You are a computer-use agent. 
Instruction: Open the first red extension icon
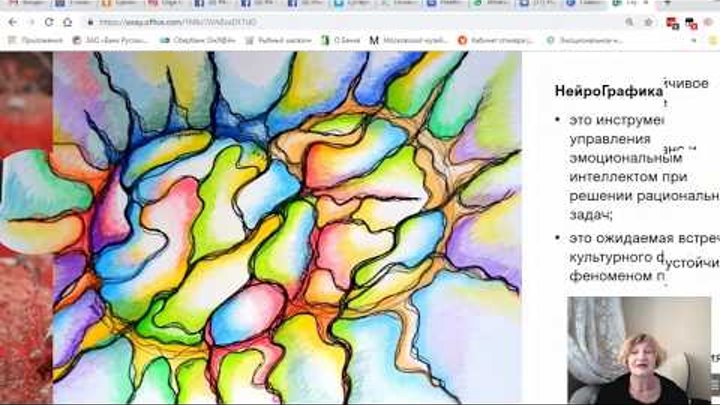click(674, 21)
